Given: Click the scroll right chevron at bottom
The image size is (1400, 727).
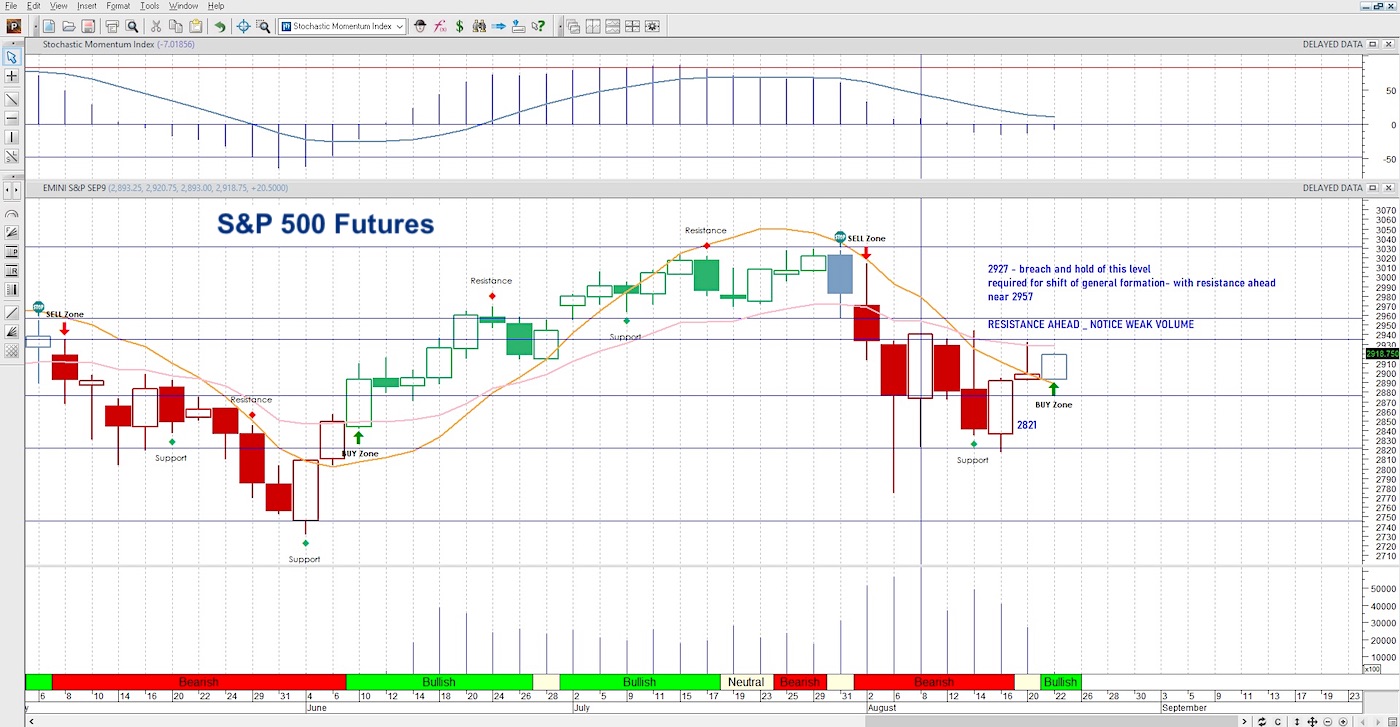Looking at the screenshot, I should click(1245, 721).
